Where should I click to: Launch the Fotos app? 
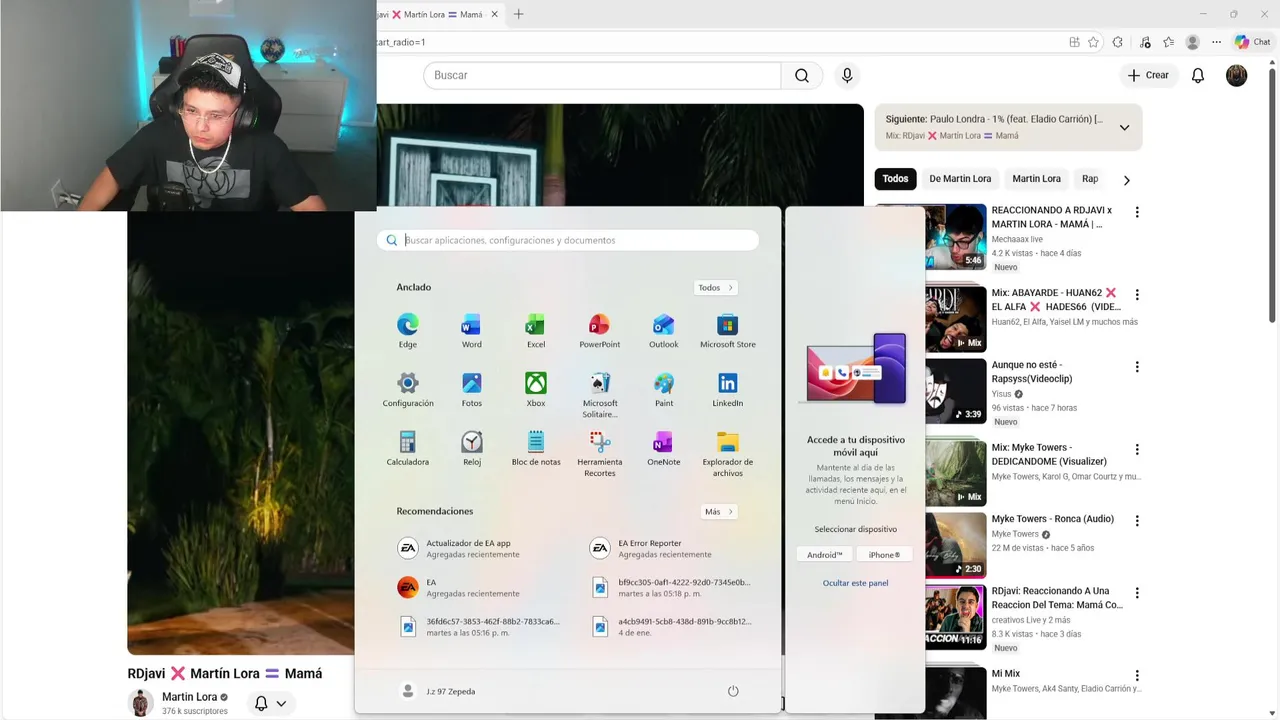pyautogui.click(x=472, y=390)
